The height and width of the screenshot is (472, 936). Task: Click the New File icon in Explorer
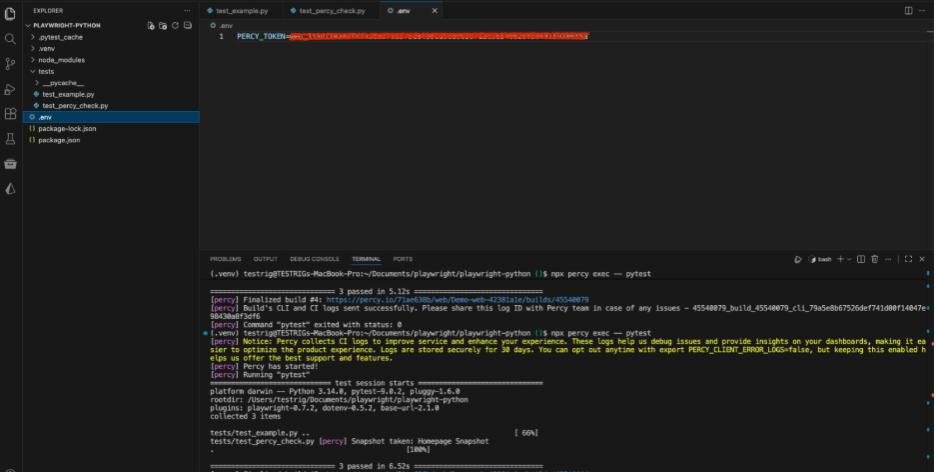(x=151, y=25)
